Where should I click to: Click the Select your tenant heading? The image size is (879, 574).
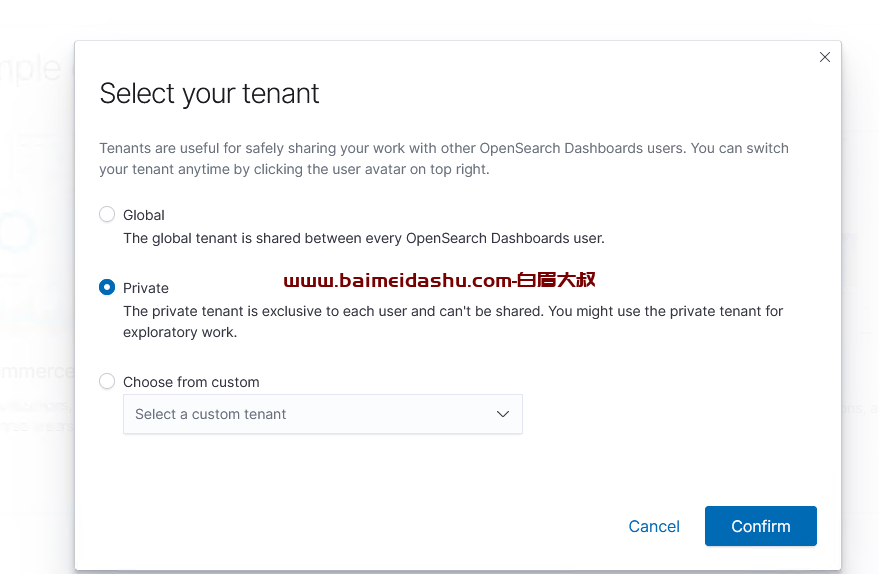click(209, 94)
